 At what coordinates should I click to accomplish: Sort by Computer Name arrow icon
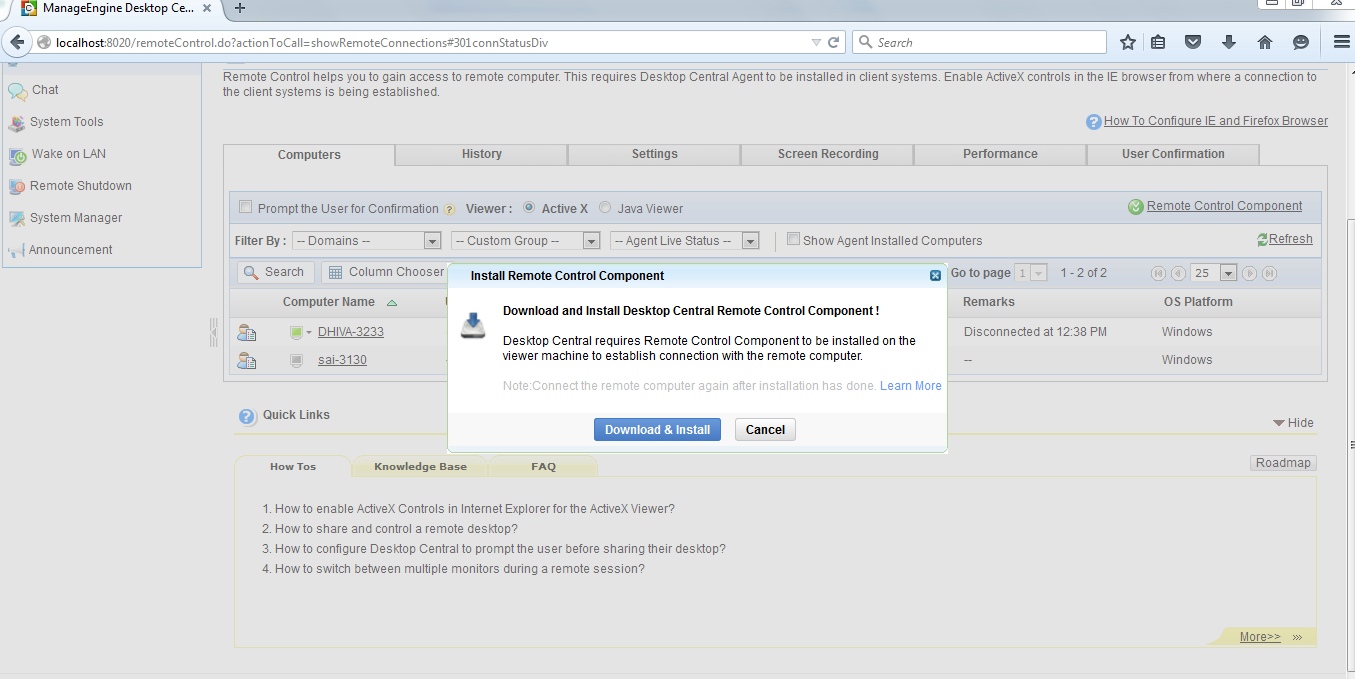[x=391, y=303]
